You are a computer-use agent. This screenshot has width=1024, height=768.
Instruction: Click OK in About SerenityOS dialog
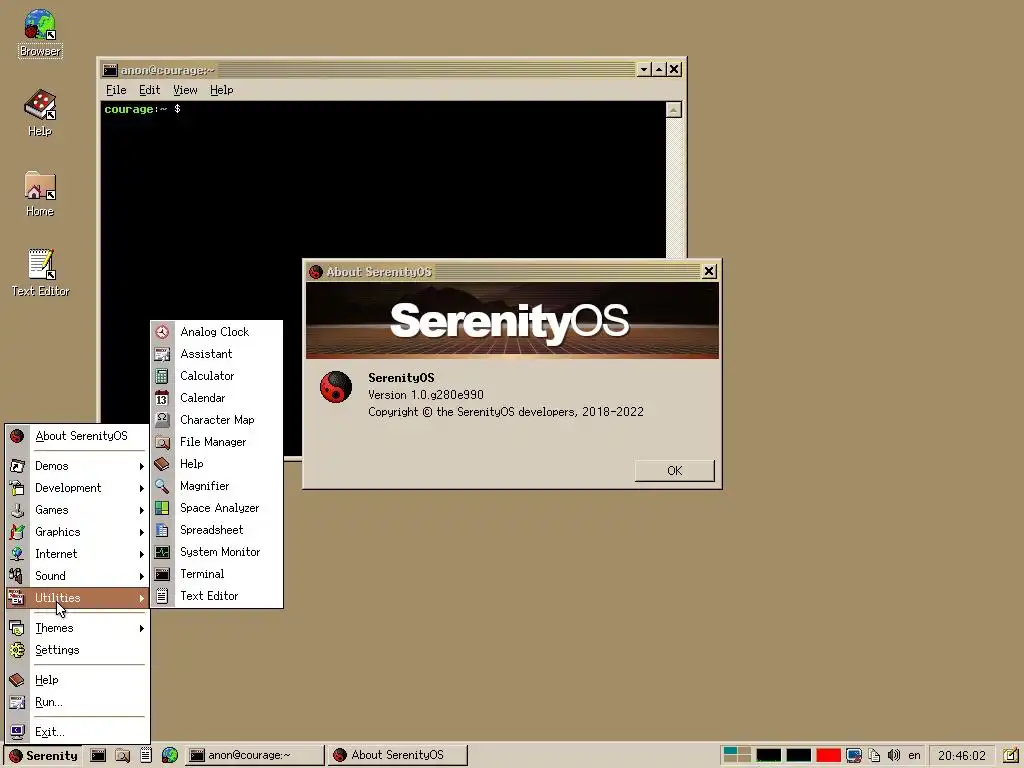[675, 471]
